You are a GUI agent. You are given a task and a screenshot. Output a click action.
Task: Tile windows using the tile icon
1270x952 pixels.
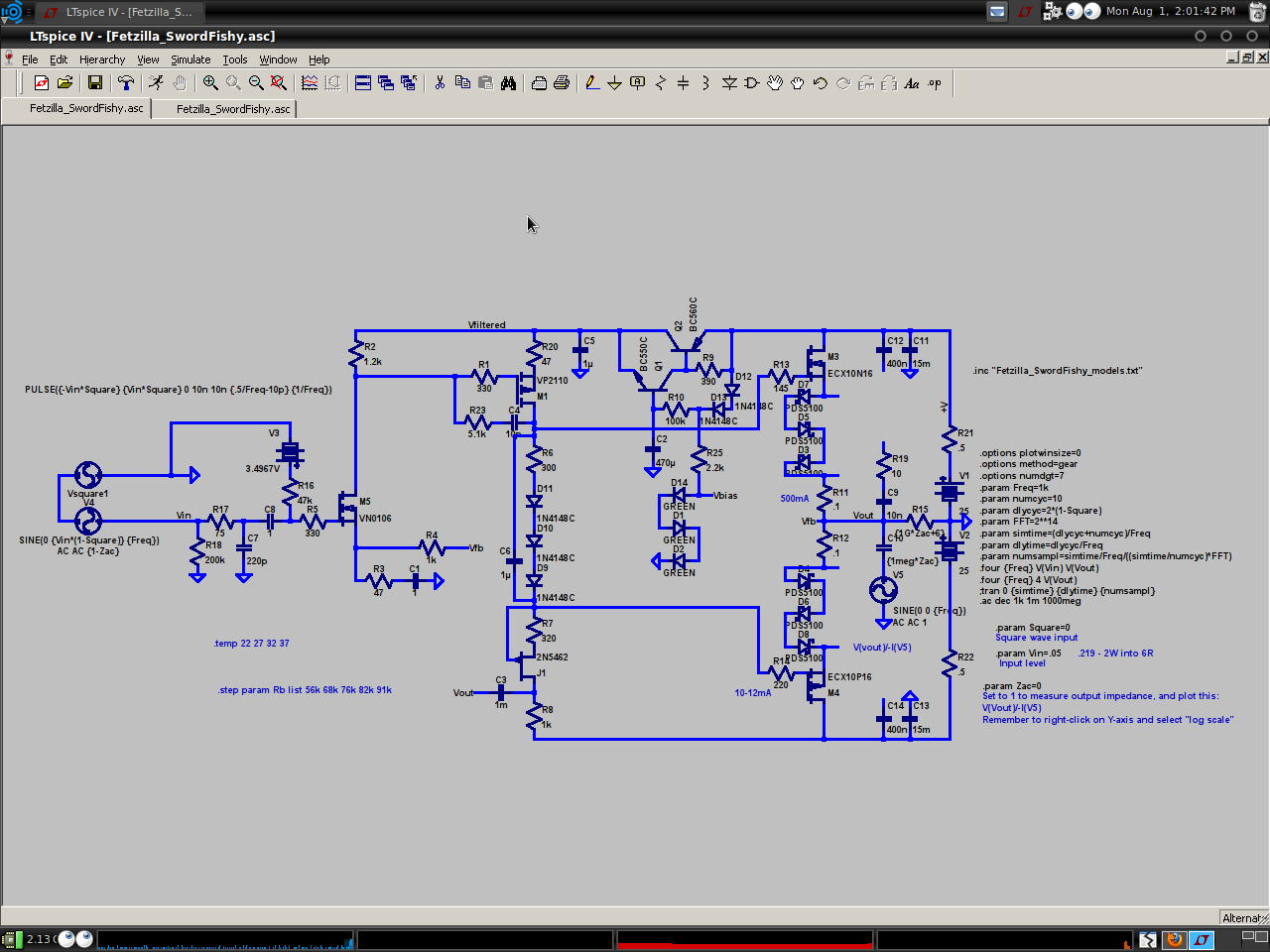pyautogui.click(x=362, y=83)
